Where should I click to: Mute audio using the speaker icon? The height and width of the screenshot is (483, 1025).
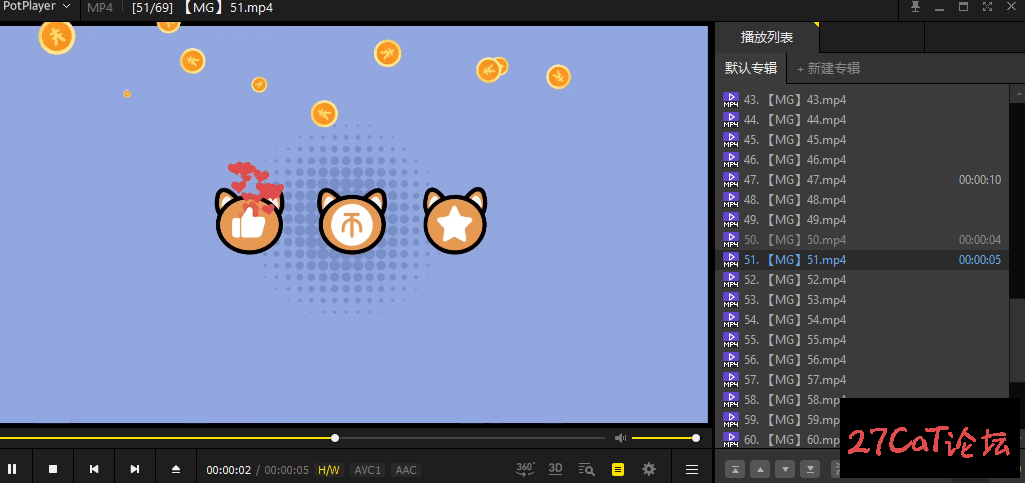620,438
